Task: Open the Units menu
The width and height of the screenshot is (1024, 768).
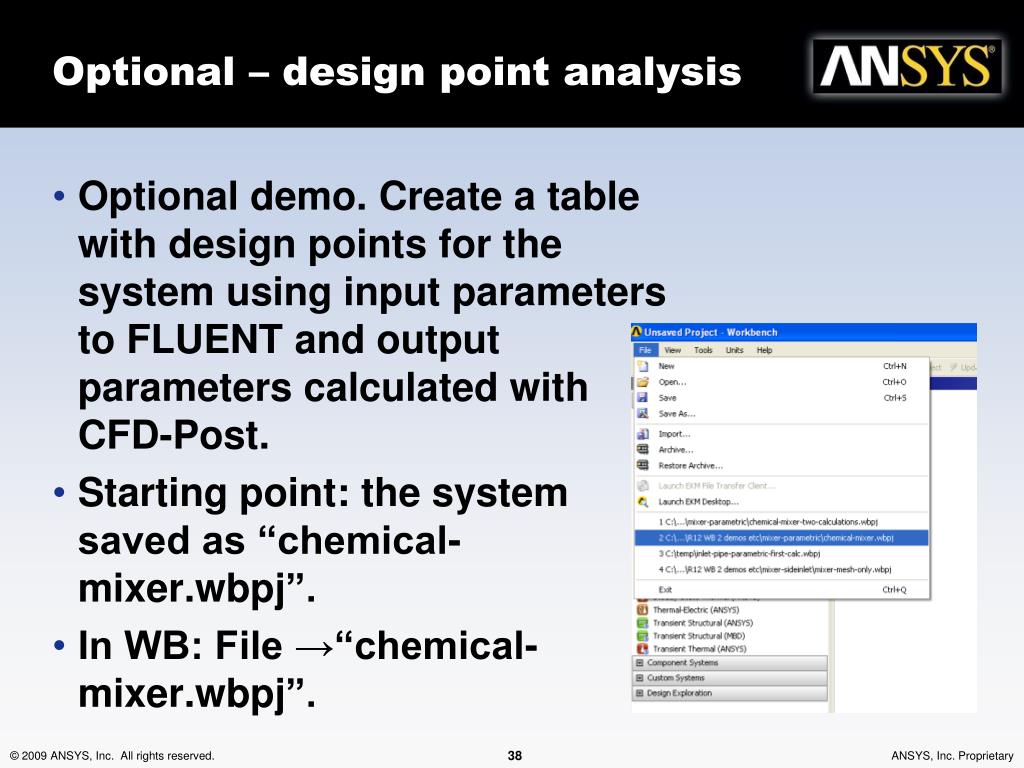Action: coord(735,350)
